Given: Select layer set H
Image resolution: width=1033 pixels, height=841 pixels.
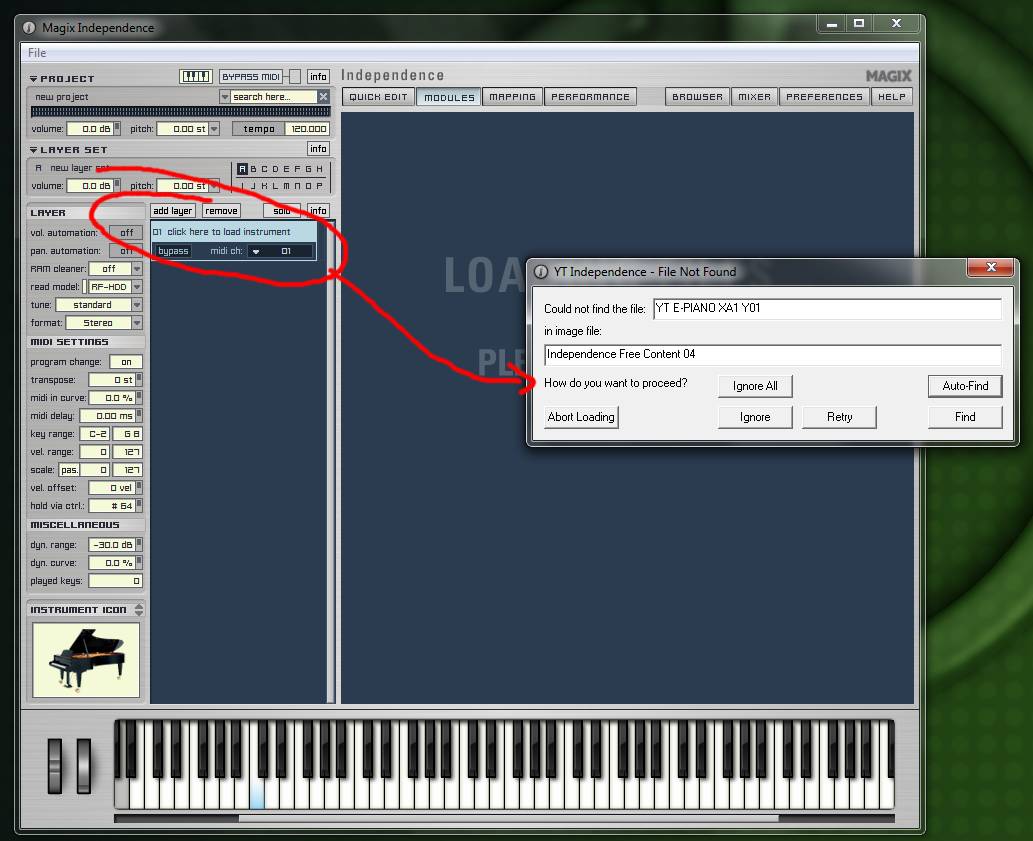Looking at the screenshot, I should (x=320, y=169).
